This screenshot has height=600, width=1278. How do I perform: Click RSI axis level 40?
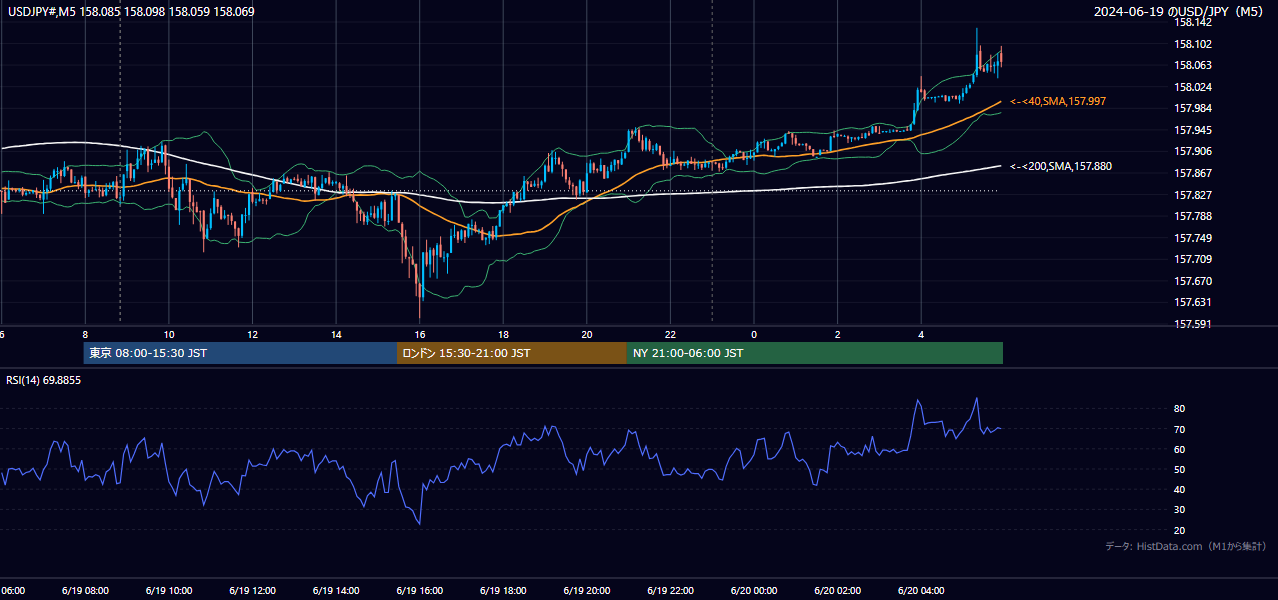pyautogui.click(x=1180, y=490)
